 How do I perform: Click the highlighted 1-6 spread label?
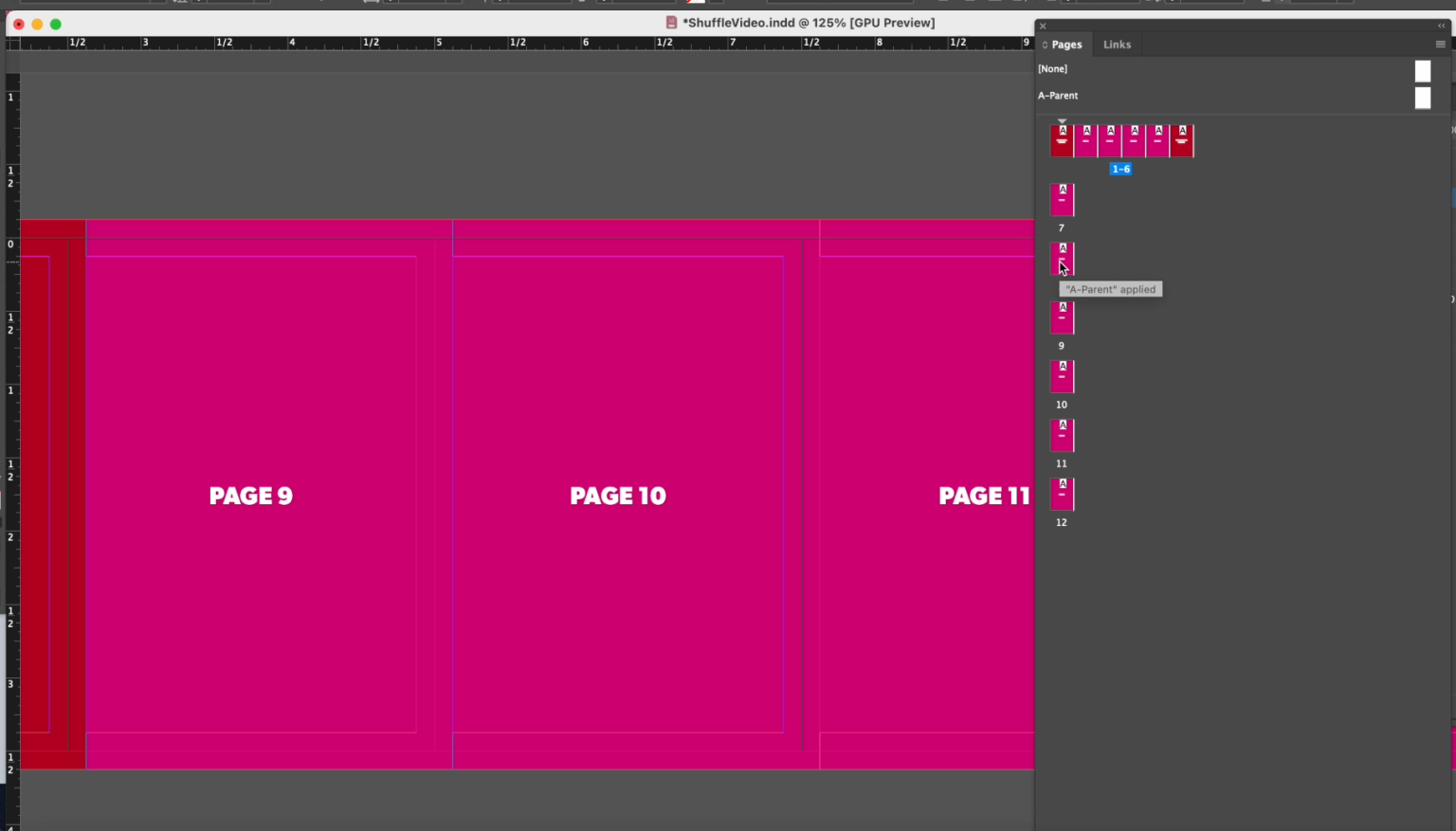pos(1121,169)
